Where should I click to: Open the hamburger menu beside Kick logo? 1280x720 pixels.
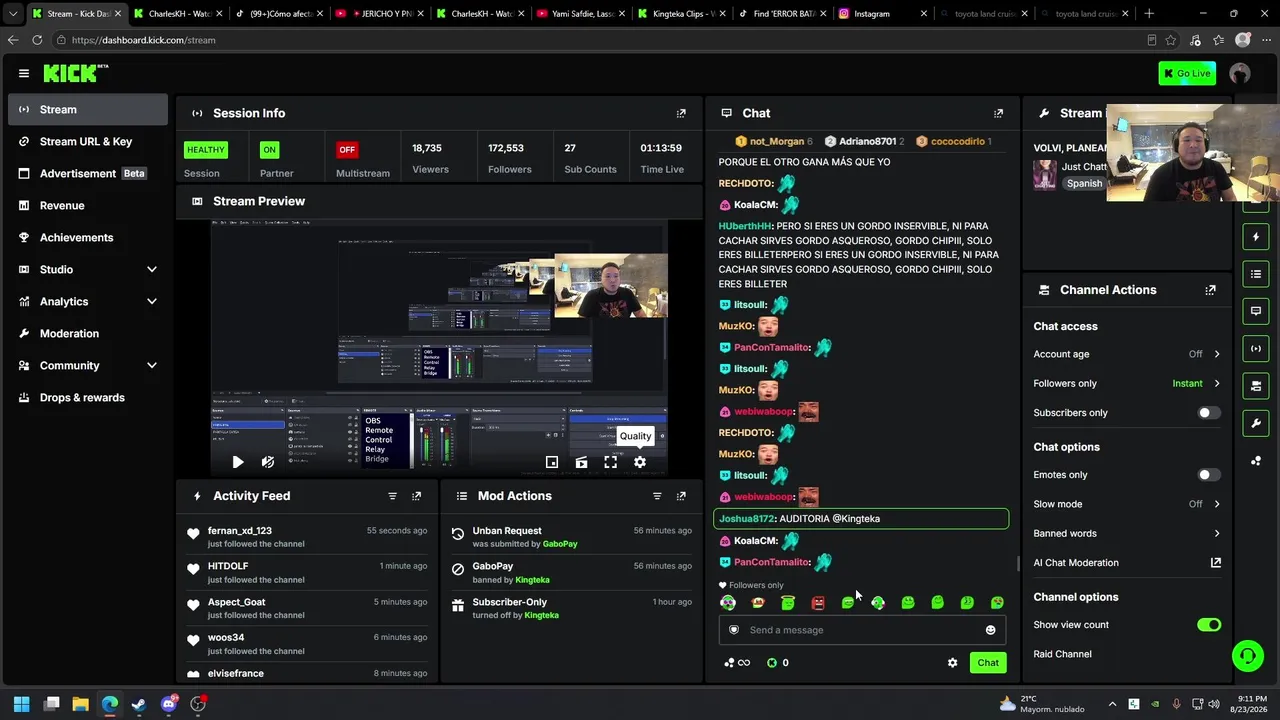tap(24, 73)
